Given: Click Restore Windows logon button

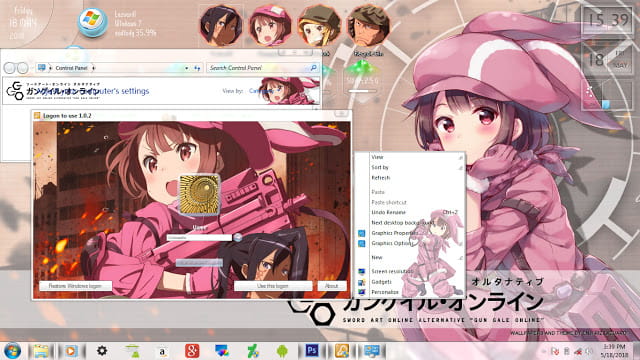Looking at the screenshot, I should (x=75, y=286).
